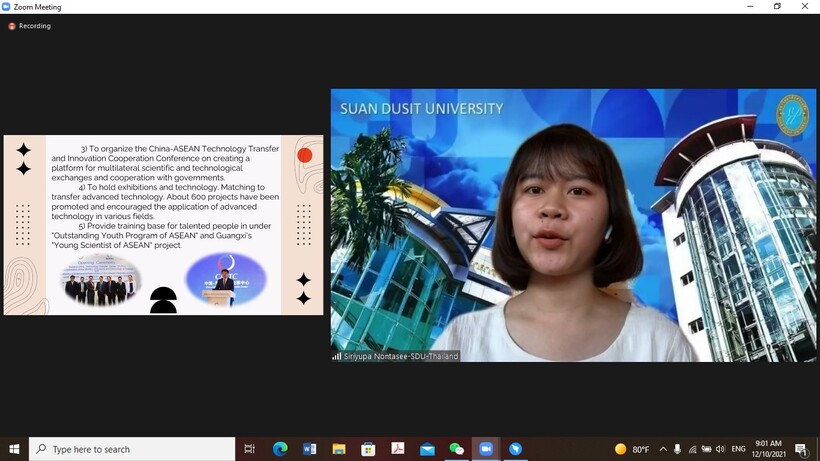Open Microsoft Store from the taskbar

point(368,449)
